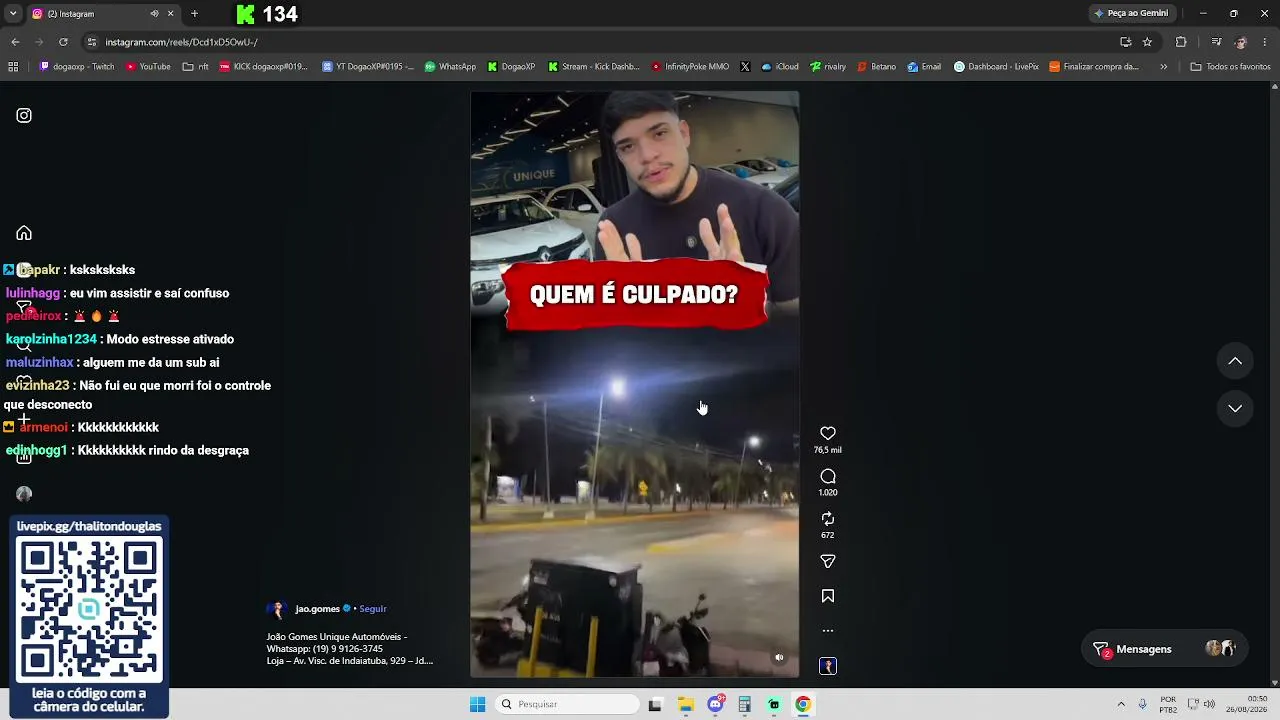
Task: Go to the previous reel with up arrow
Action: tap(1235, 361)
